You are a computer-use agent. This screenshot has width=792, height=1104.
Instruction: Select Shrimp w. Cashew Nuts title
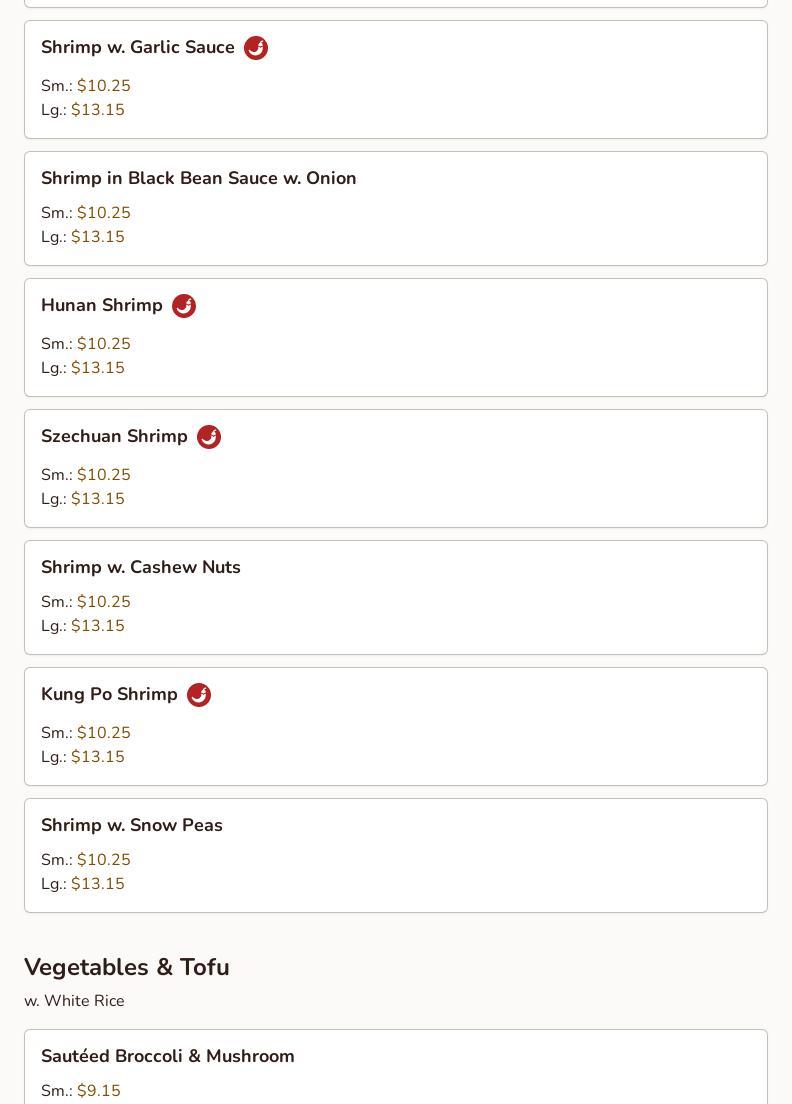[141, 567]
